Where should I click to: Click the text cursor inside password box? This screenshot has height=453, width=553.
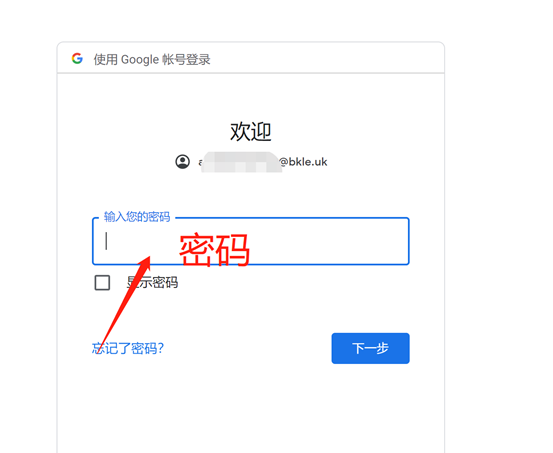[106, 241]
